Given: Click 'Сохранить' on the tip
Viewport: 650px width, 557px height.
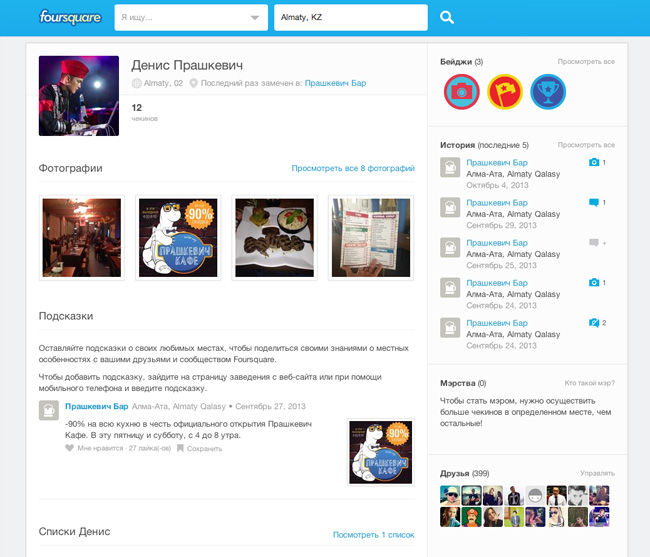Looking at the screenshot, I should [204, 448].
